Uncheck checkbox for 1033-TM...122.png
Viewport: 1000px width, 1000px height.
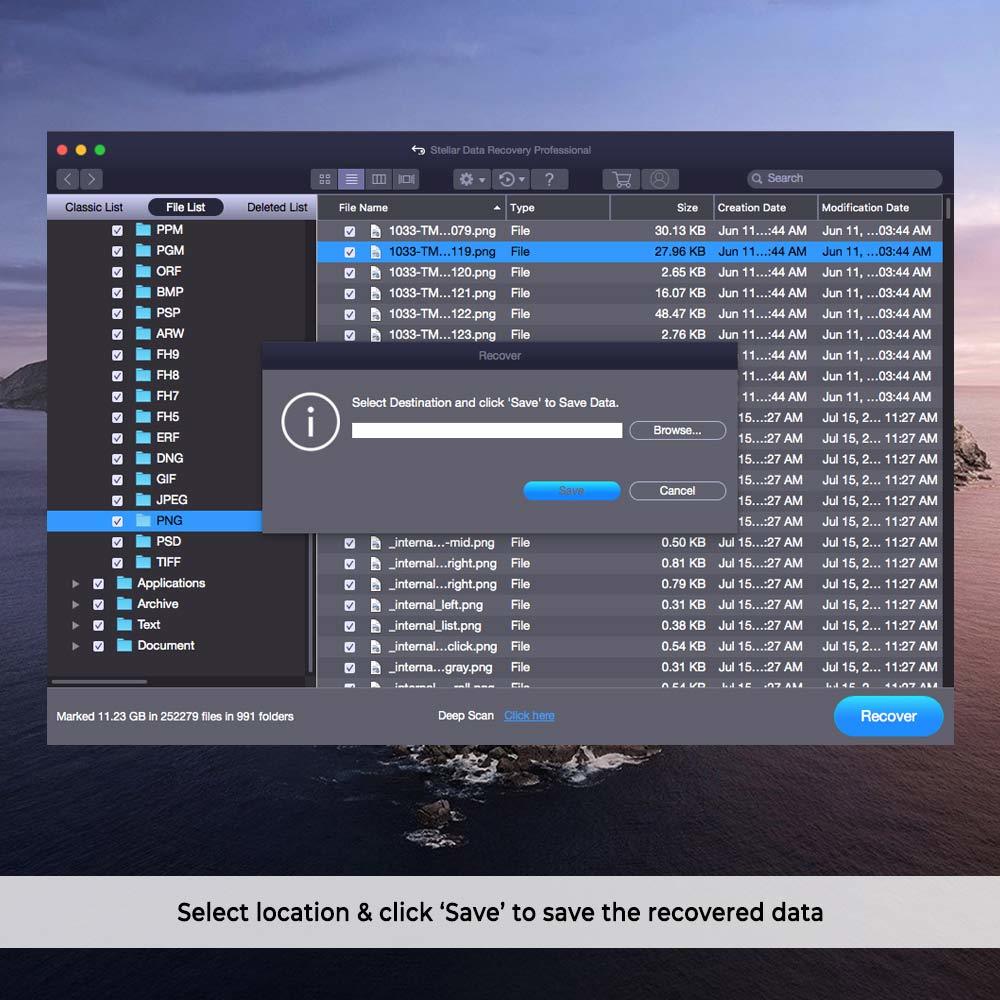(349, 314)
